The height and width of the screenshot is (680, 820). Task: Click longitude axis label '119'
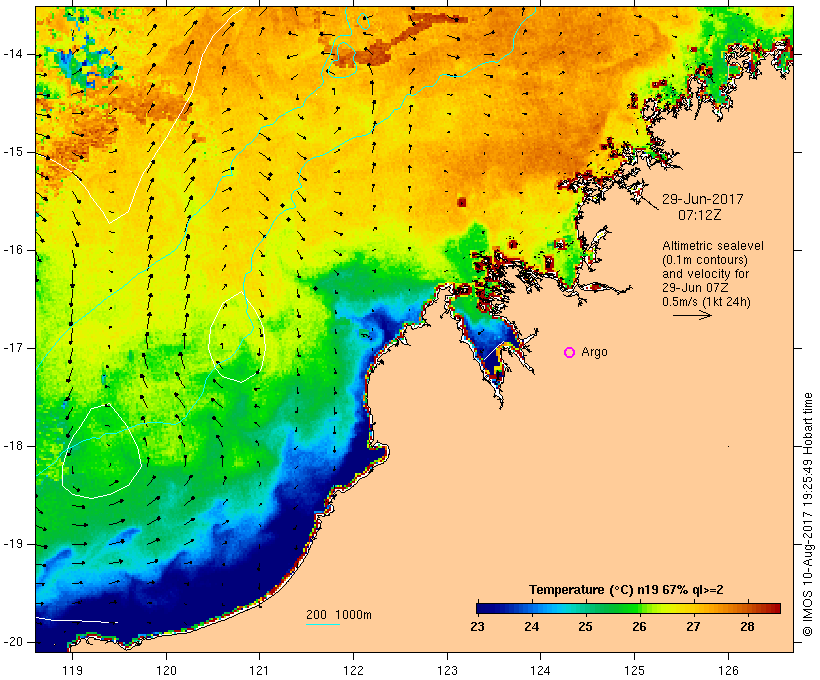(72, 670)
